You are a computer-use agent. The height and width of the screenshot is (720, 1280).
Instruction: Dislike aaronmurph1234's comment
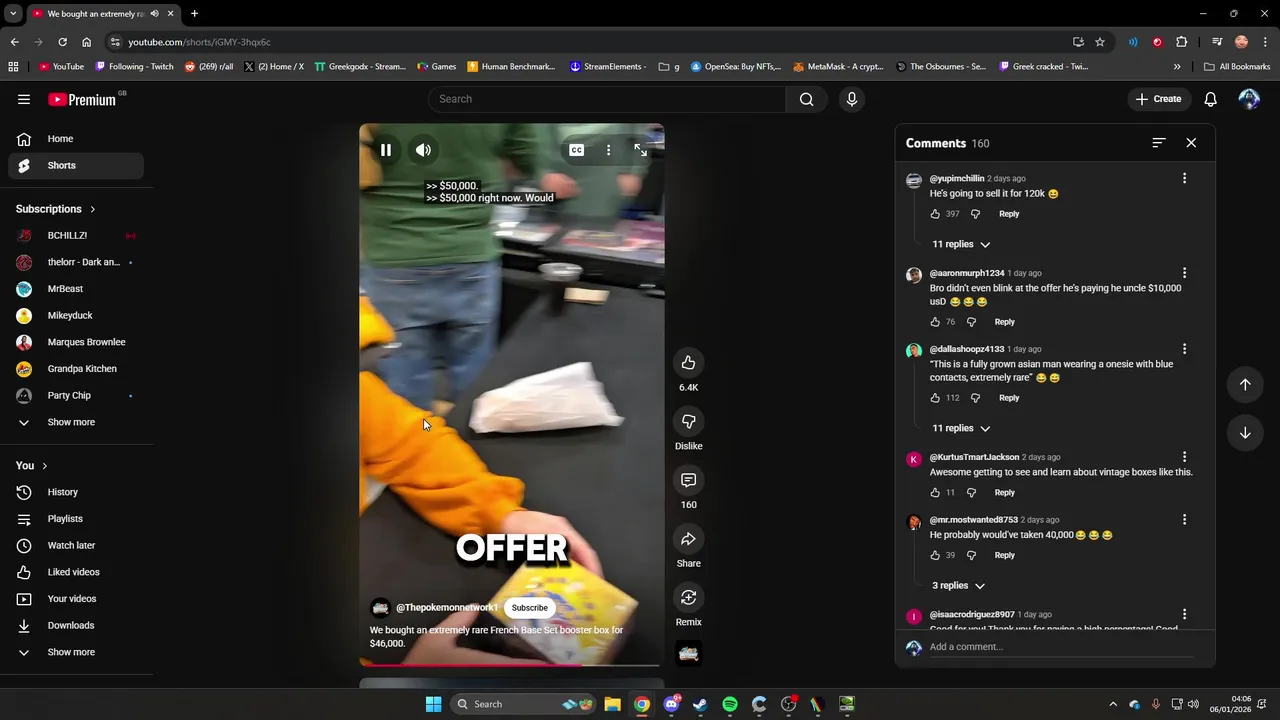(x=971, y=322)
